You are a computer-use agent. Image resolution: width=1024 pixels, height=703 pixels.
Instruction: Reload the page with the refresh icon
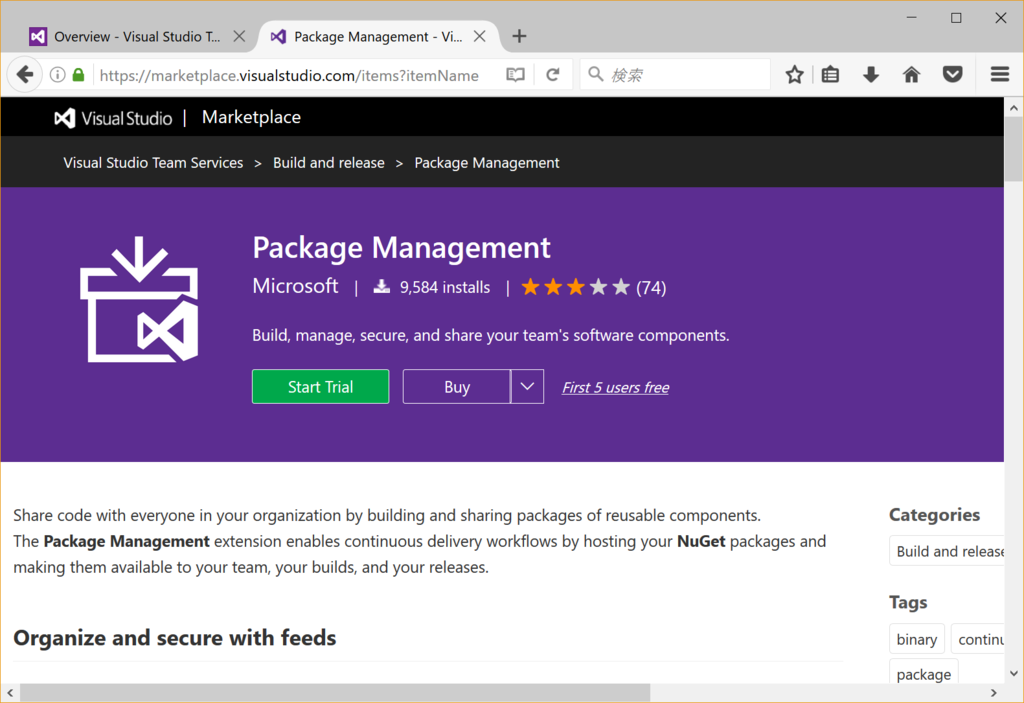coord(552,74)
